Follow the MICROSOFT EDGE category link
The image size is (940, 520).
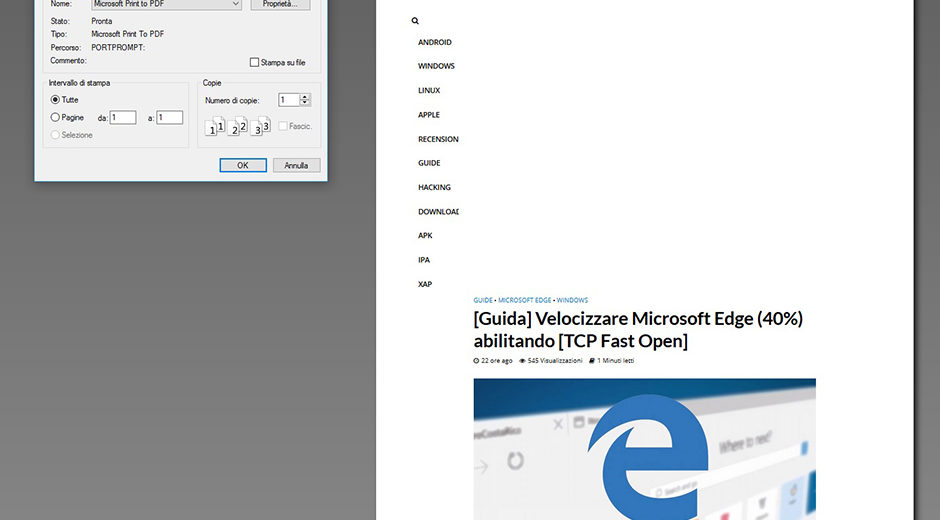click(x=525, y=300)
